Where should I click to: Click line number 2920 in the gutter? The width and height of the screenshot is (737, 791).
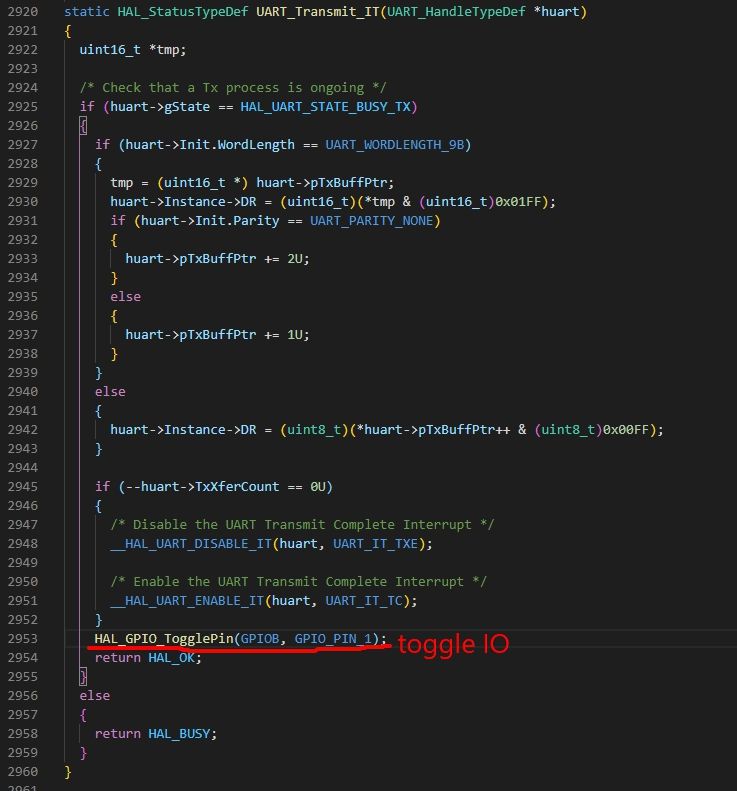[23, 12]
